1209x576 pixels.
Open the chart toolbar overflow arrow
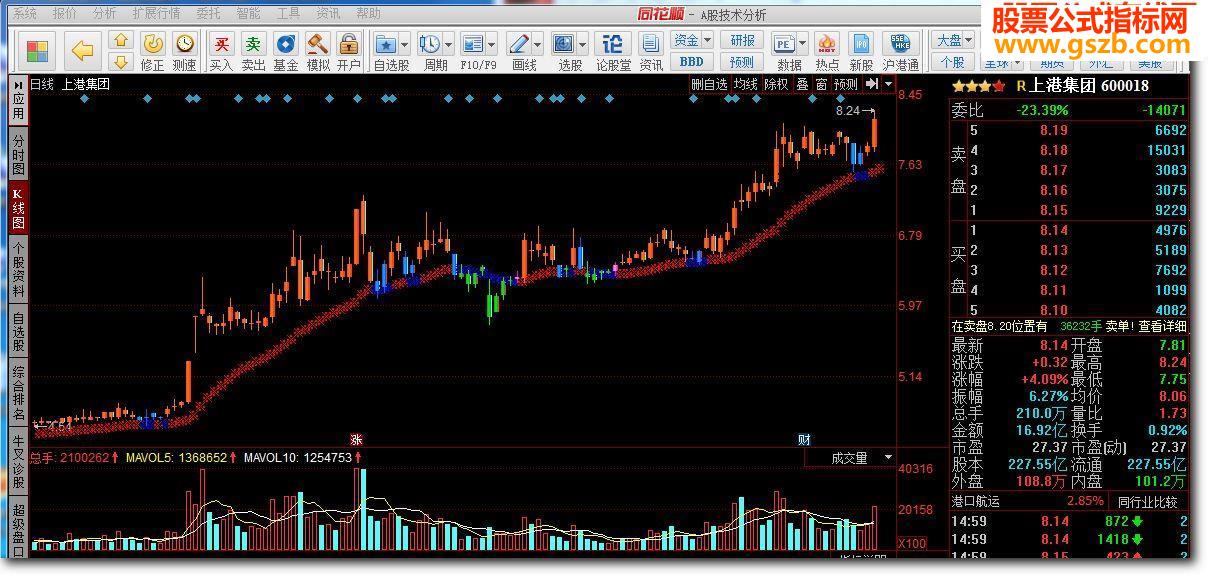pos(889,85)
